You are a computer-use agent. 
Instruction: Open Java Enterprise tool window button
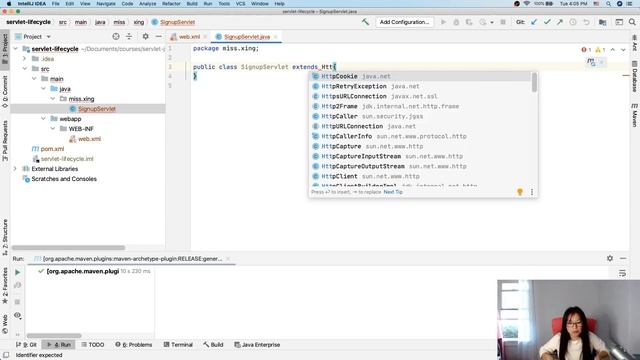pos(257,344)
